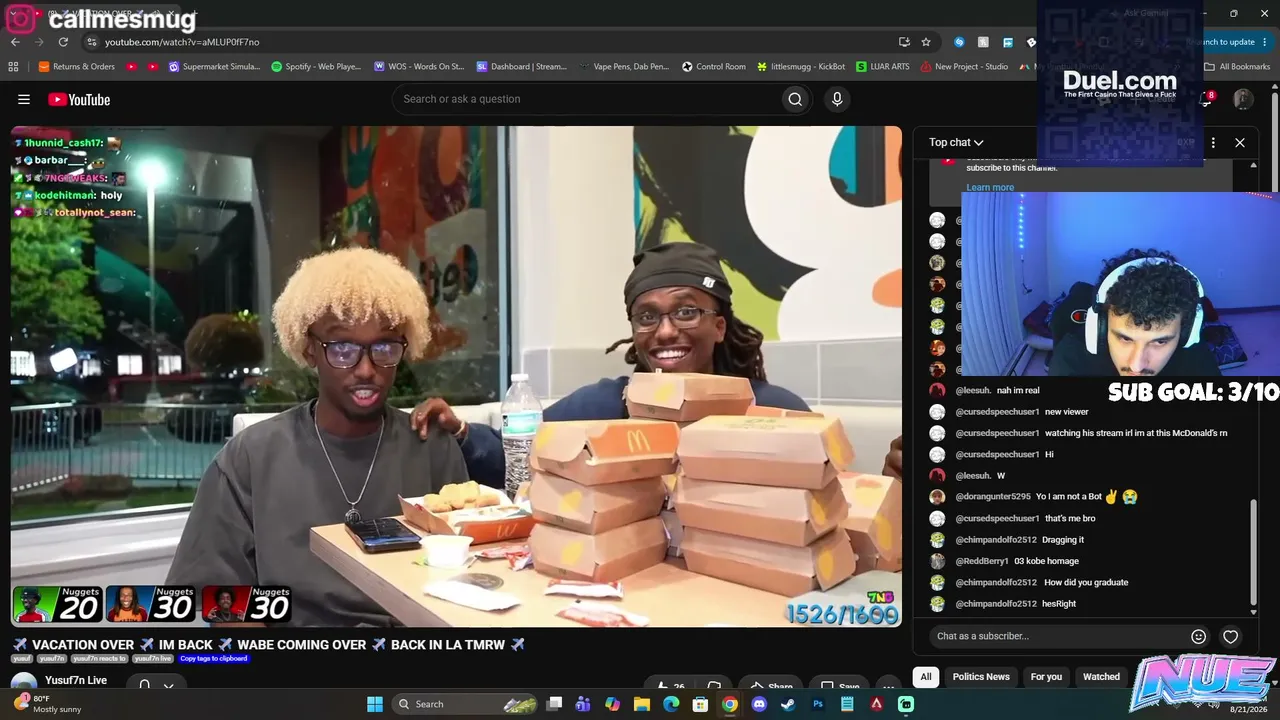
Task: Open Microsoft Teams from taskbar
Action: pos(583,704)
